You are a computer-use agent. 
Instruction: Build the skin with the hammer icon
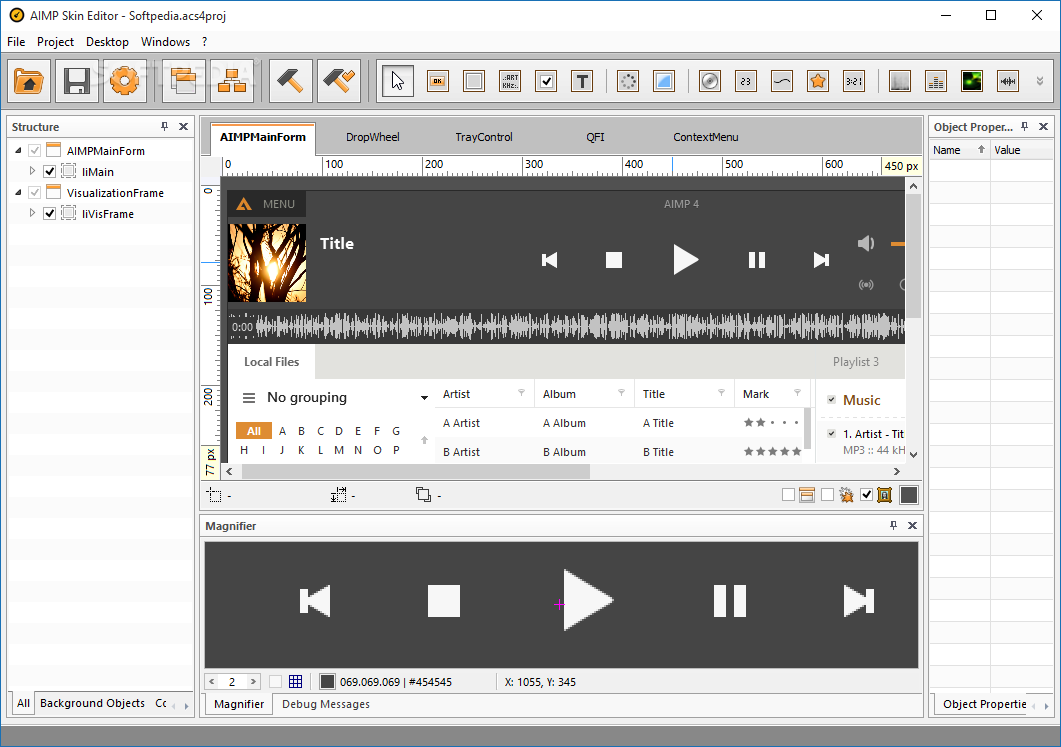click(290, 81)
